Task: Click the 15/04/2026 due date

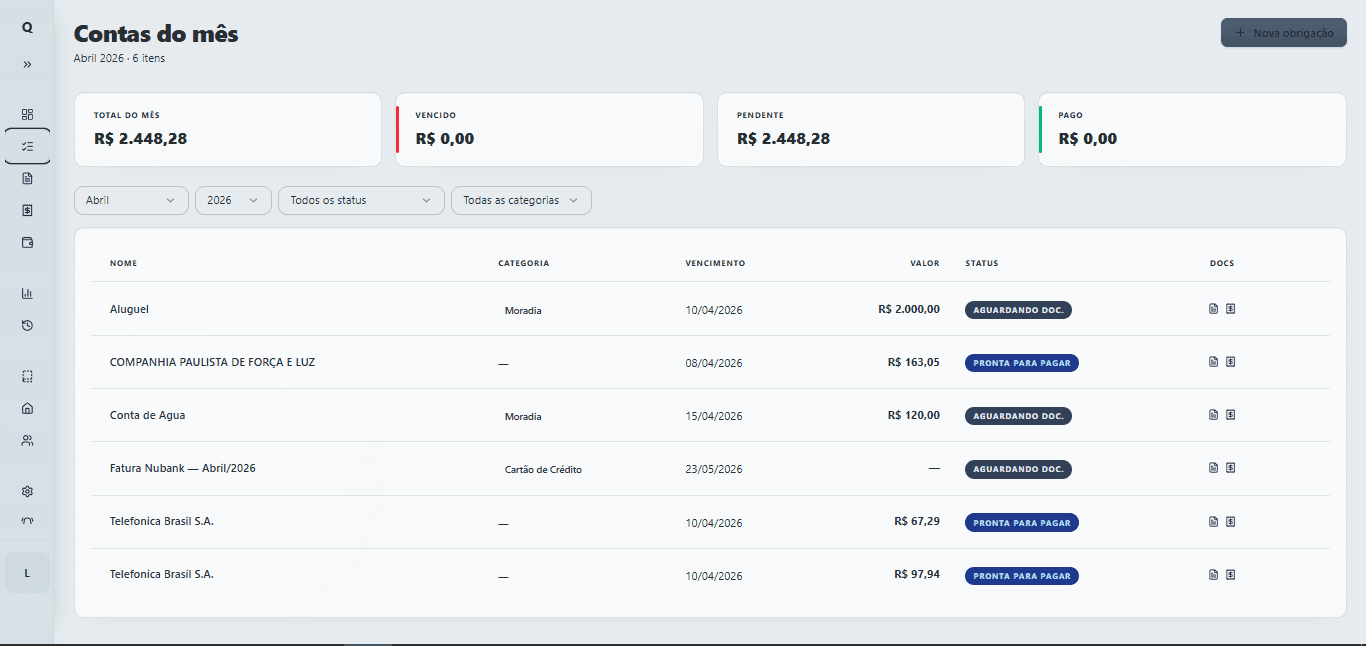Action: coord(714,416)
